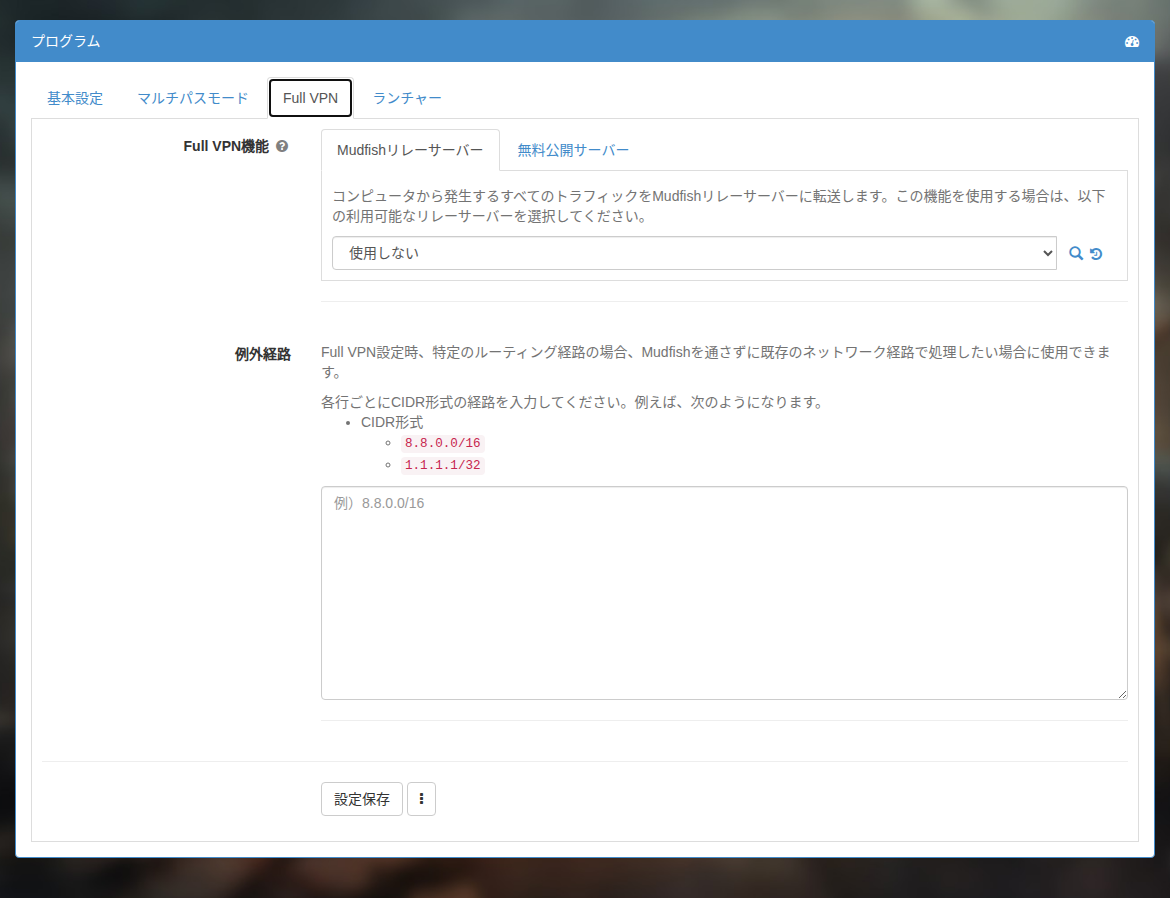1170x898 pixels.
Task: Switch to the ランチャー tab
Action: [x=407, y=99]
